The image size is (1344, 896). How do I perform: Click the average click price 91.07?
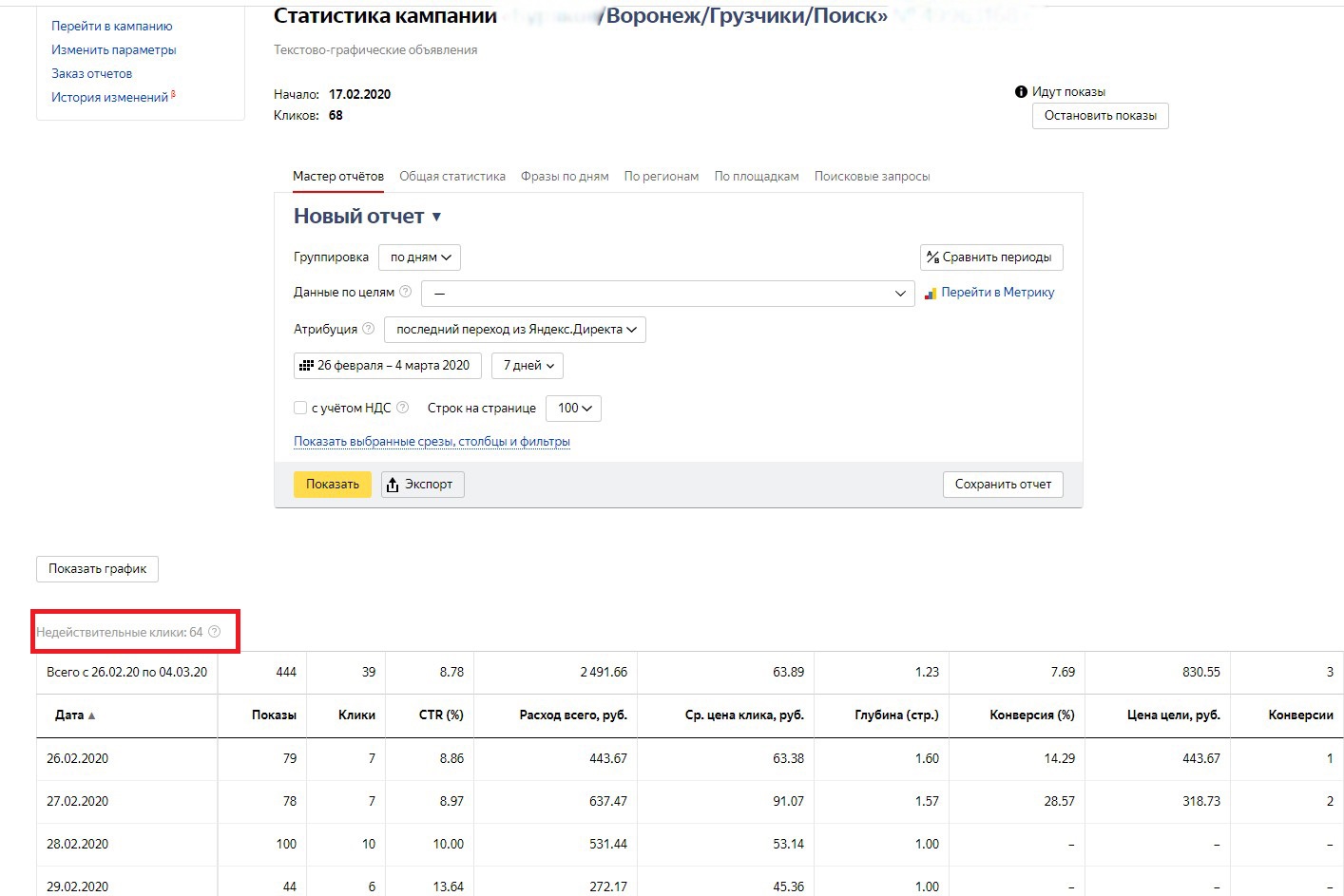[789, 802]
